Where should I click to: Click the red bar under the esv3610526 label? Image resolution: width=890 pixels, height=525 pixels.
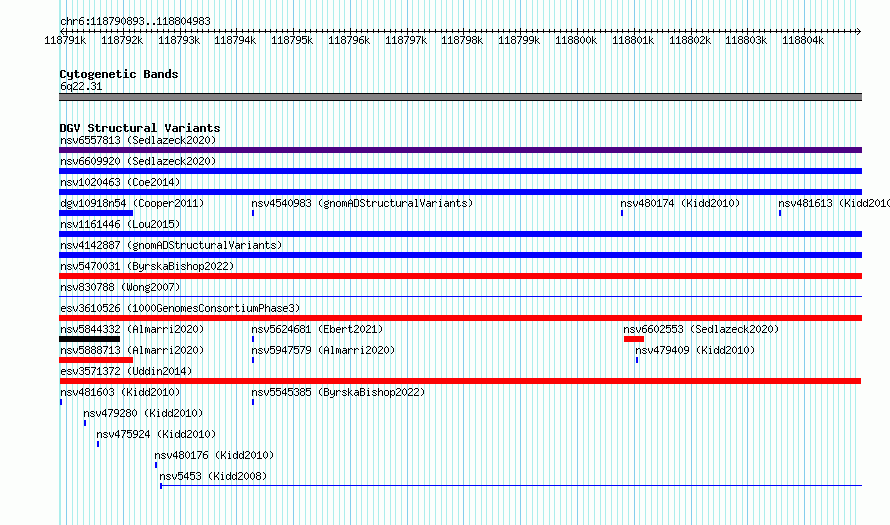coord(460,318)
